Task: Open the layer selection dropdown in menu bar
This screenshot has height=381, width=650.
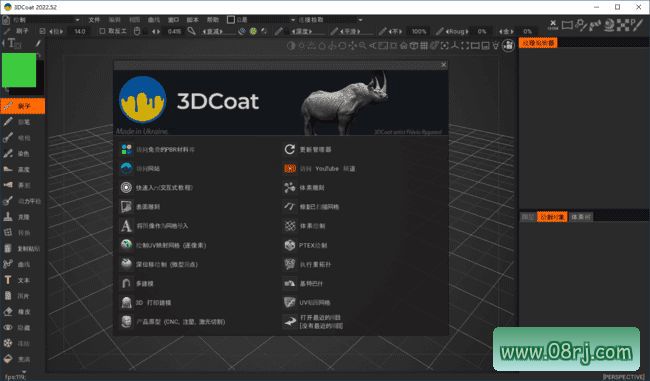Action: click(x=265, y=19)
